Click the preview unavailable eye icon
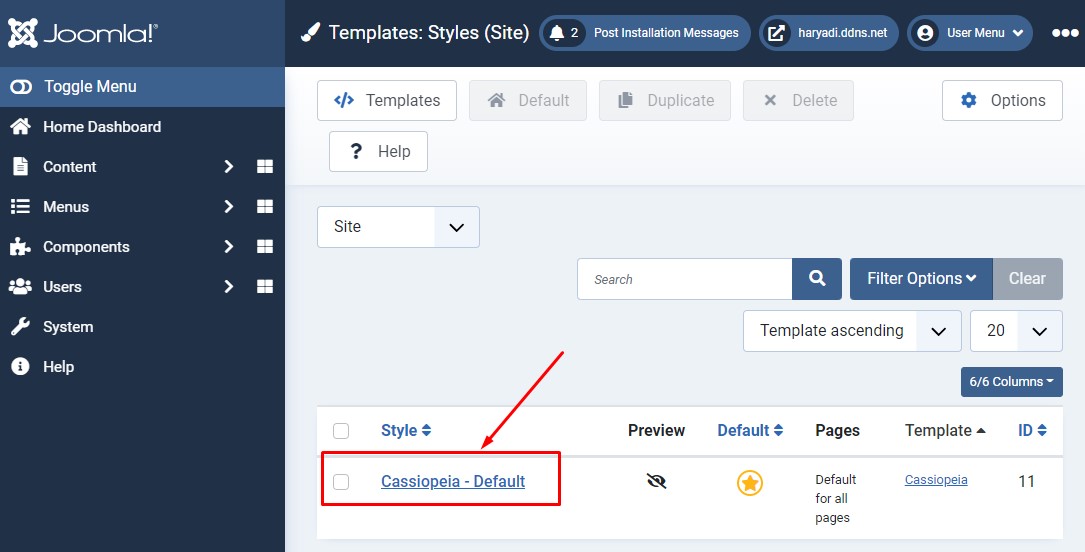The image size is (1085, 552). (656, 481)
